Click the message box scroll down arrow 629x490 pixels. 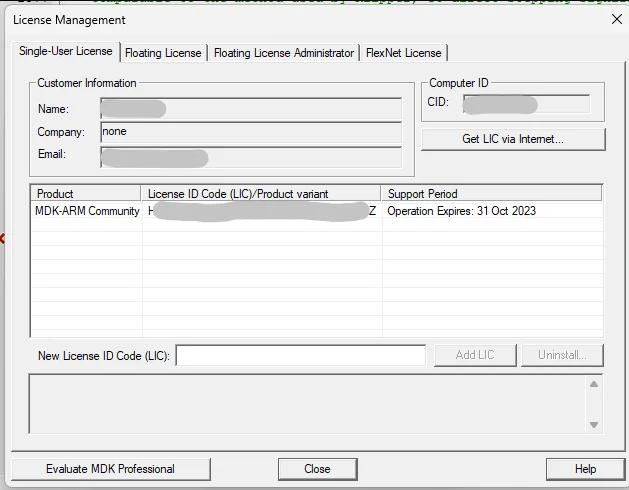(x=594, y=425)
